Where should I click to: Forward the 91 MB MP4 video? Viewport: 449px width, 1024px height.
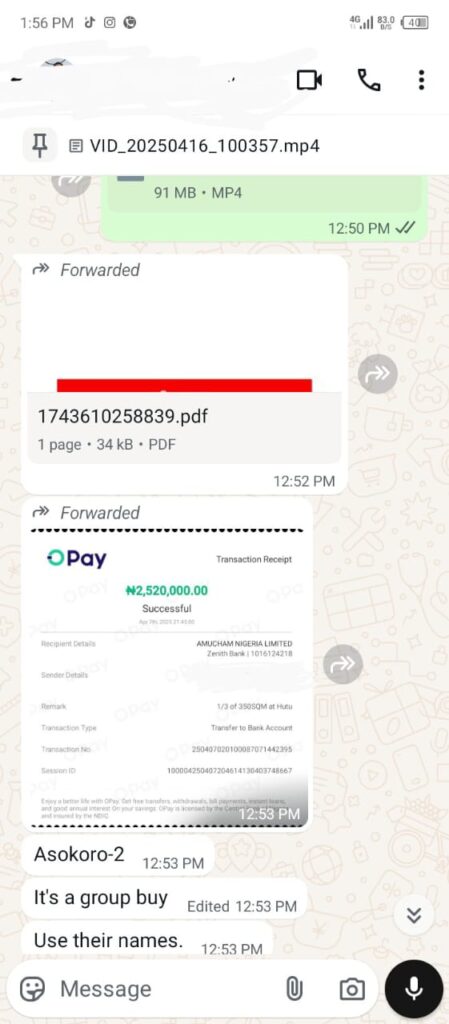click(71, 182)
